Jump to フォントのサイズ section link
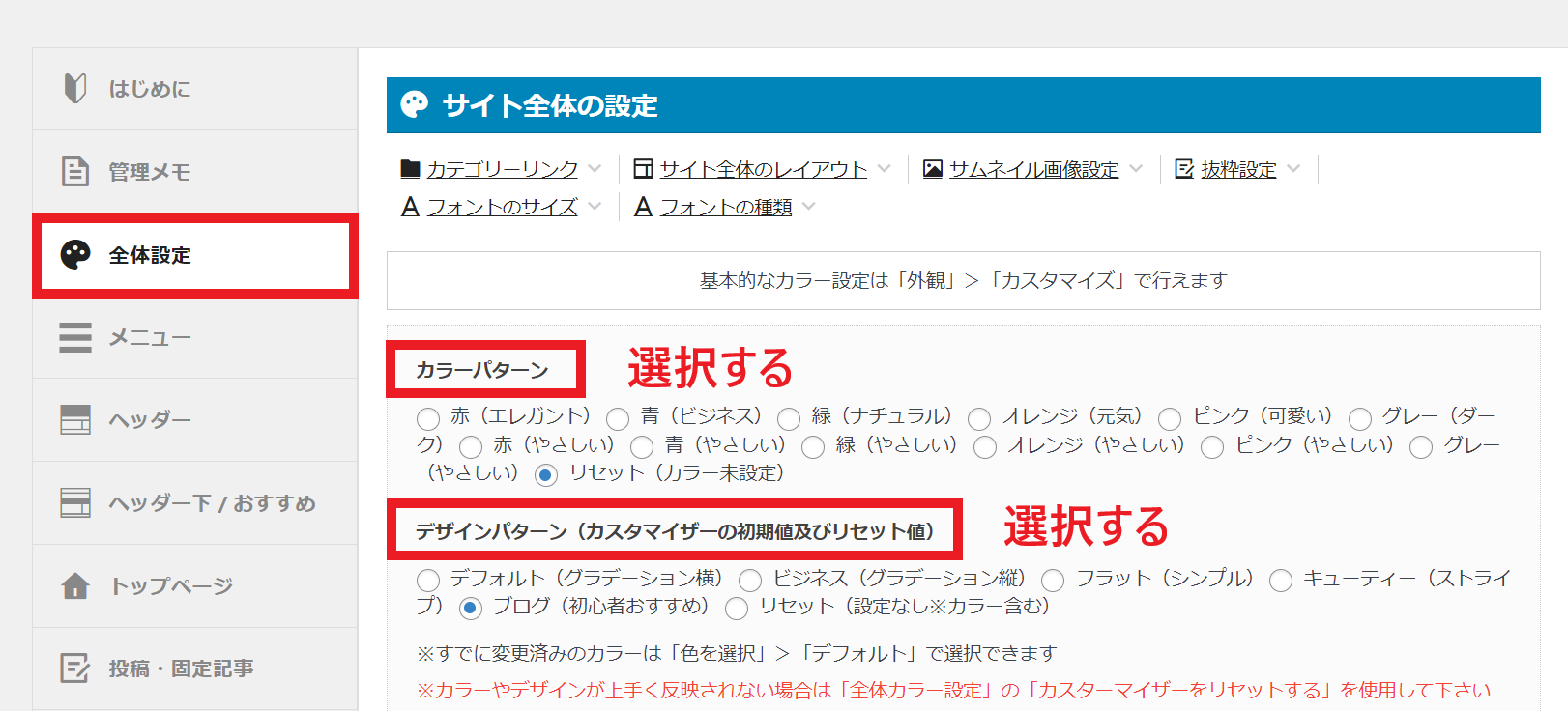This screenshot has width=1568, height=711. [x=503, y=207]
